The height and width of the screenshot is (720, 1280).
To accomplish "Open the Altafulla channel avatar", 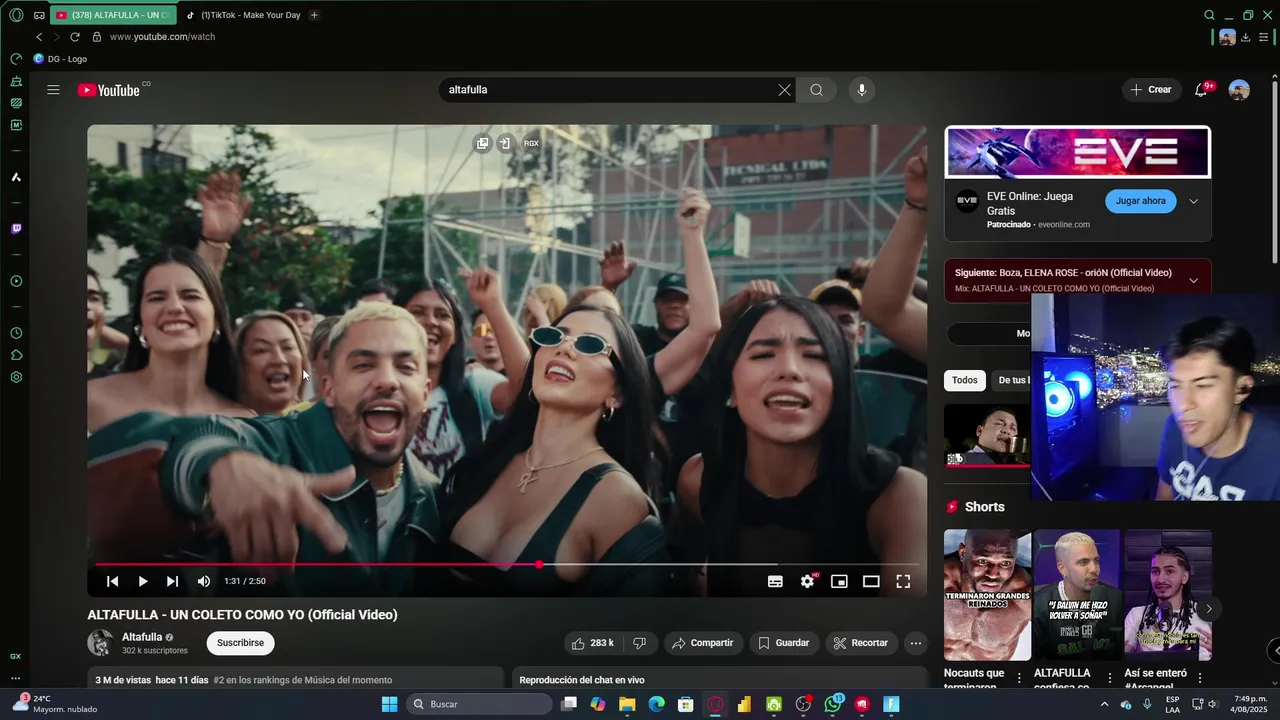I will coord(100,643).
